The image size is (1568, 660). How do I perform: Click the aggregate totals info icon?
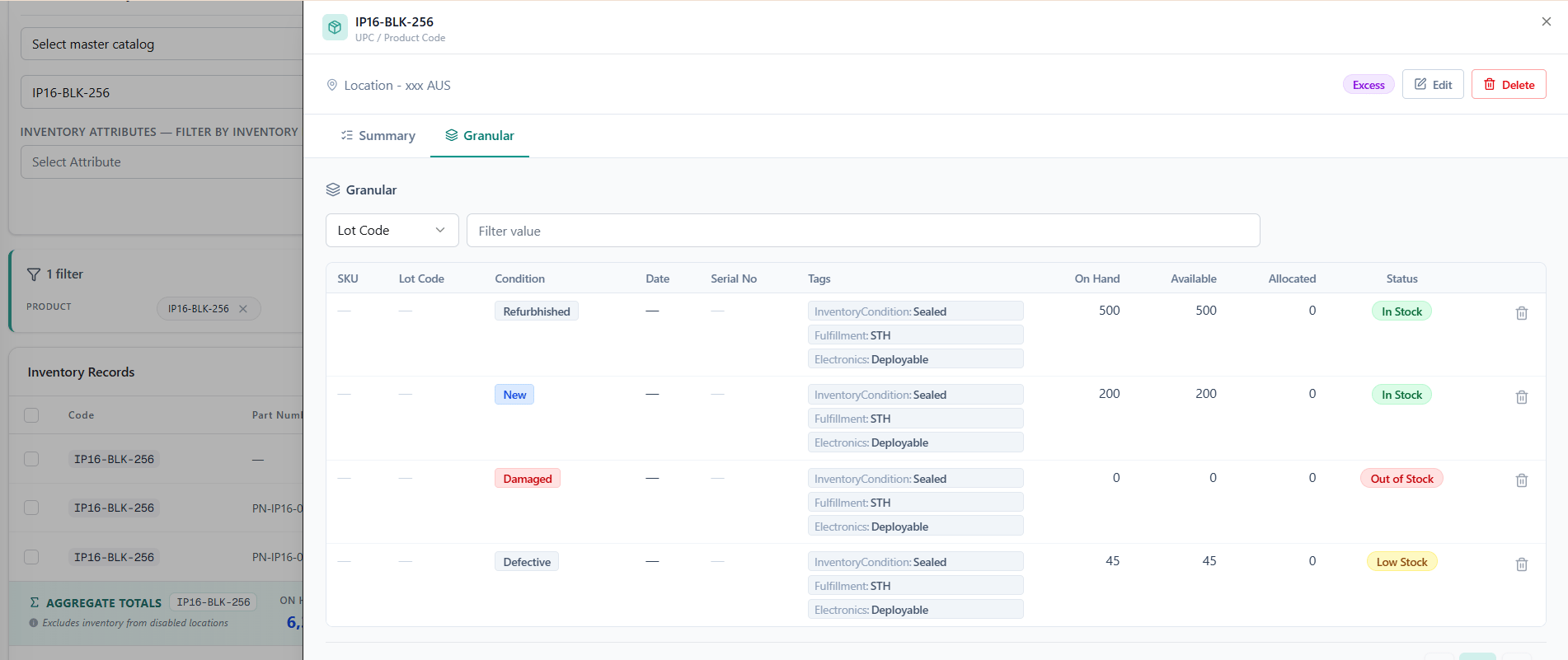pyautogui.click(x=34, y=623)
